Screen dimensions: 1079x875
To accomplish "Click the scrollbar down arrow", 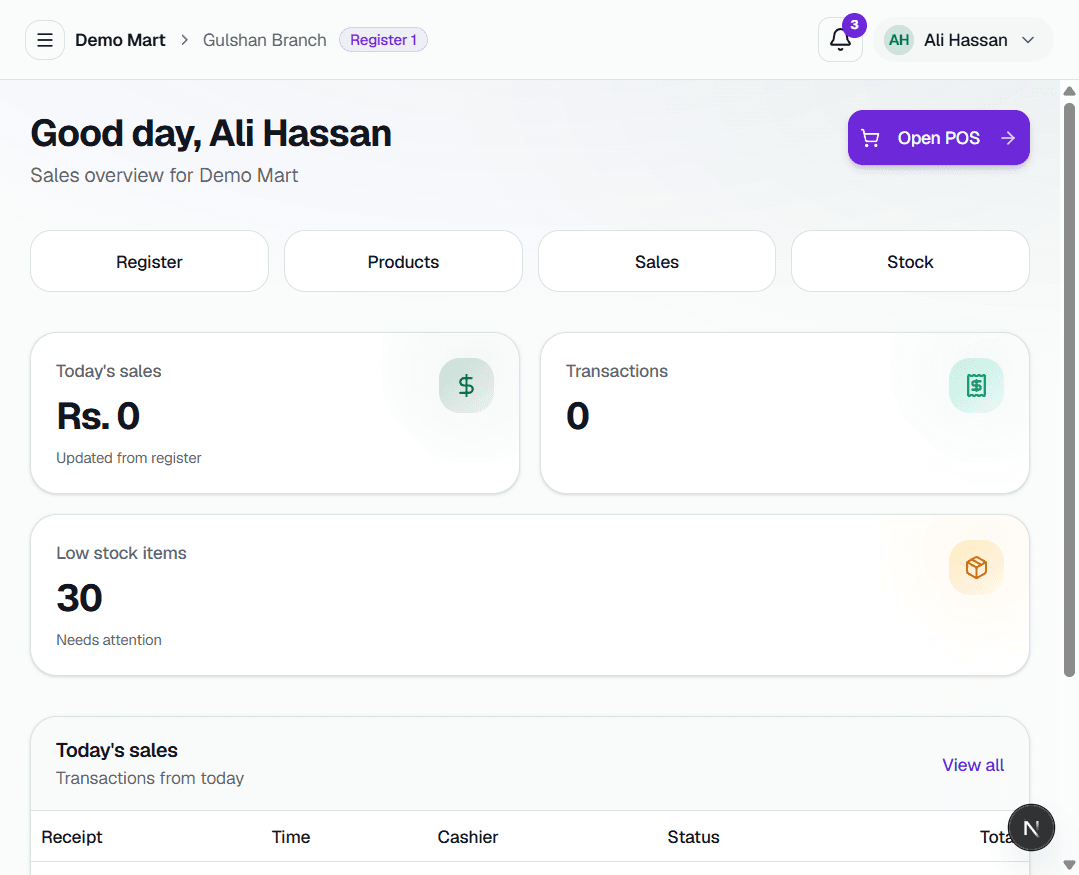I will [1069, 865].
